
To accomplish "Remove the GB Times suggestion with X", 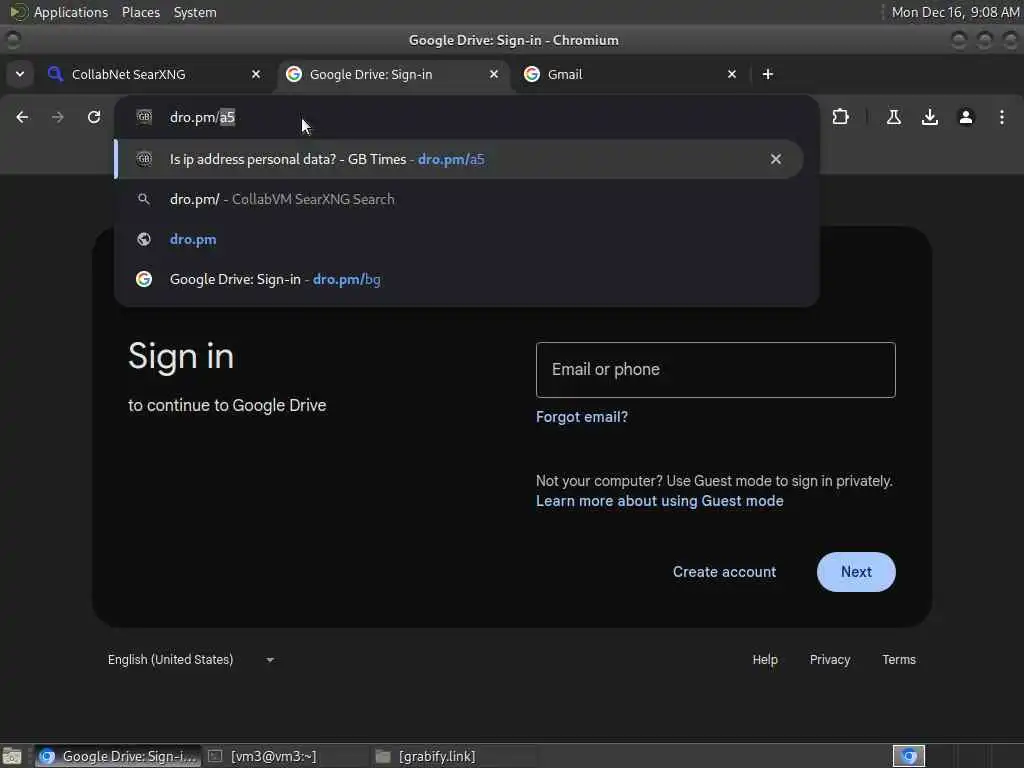I will click(775, 159).
